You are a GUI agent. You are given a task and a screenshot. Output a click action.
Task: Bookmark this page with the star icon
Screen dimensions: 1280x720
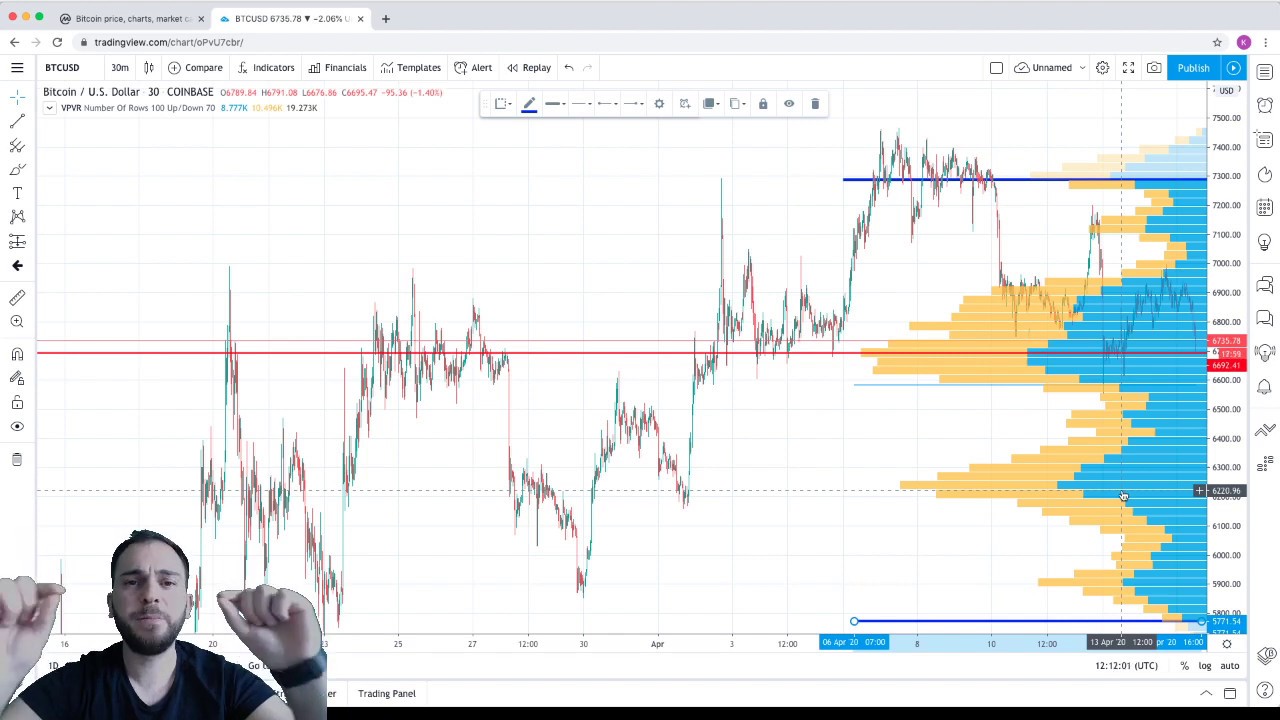[1217, 42]
